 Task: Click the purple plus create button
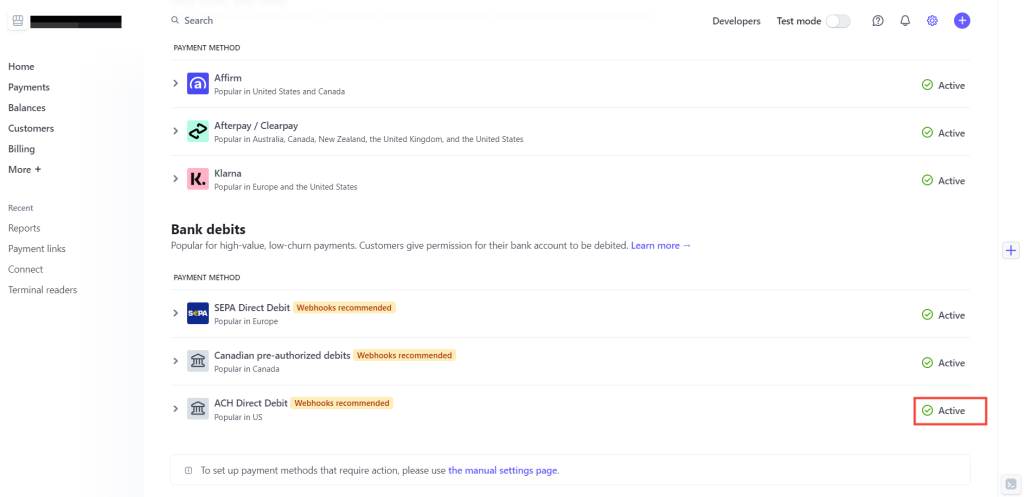click(962, 21)
